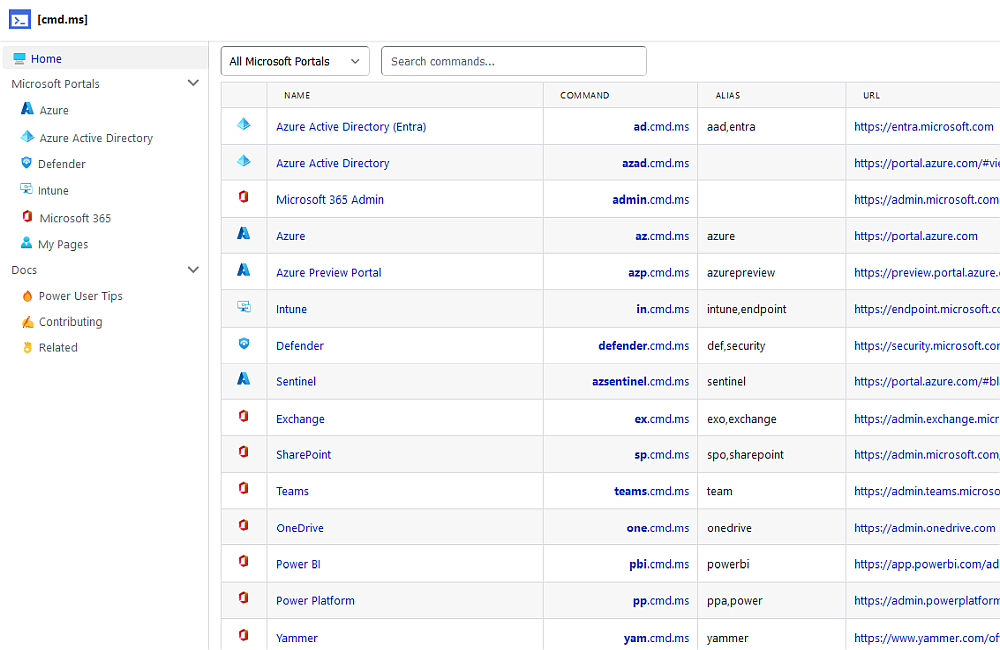The image size is (1000, 650).
Task: Click the icon in the Azure Active Directory (Entra) row
Action: tap(244, 124)
